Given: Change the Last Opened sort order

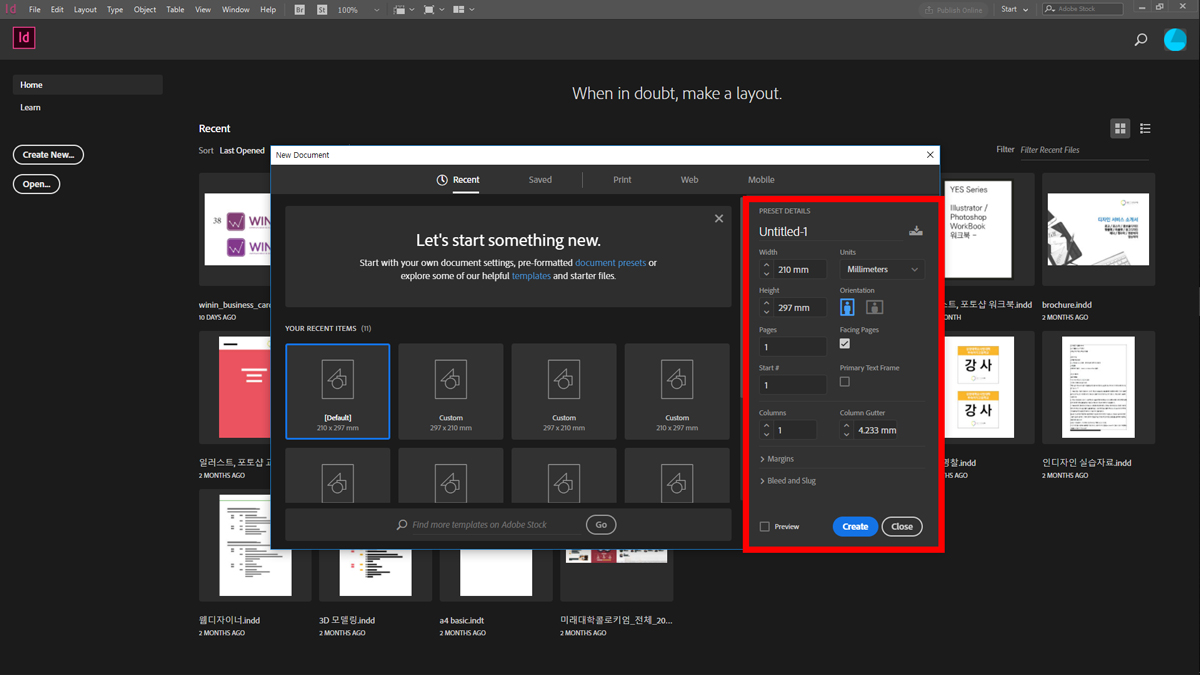Looking at the screenshot, I should pos(242,151).
